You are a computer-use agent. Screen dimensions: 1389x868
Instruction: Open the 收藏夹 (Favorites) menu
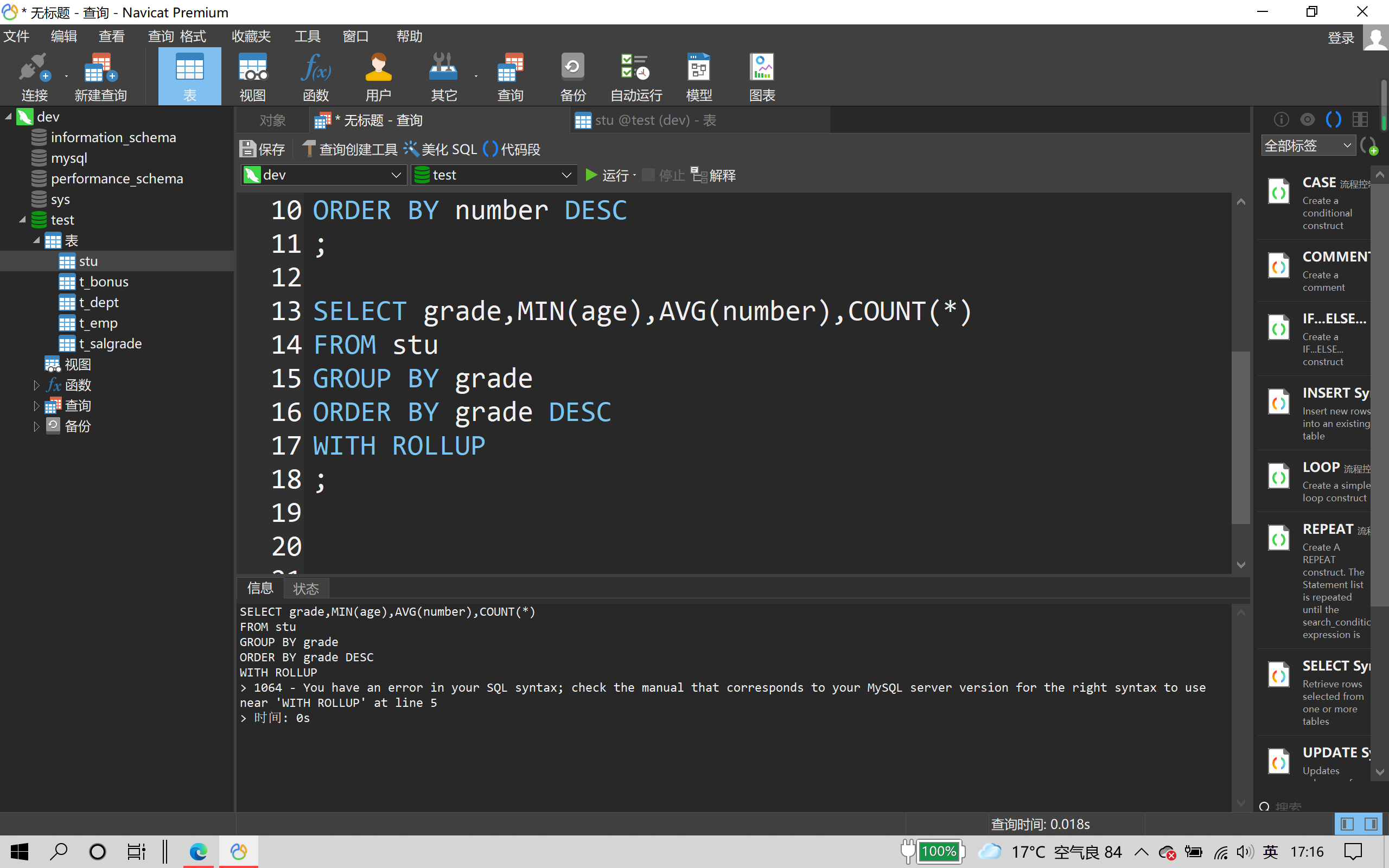coord(251,36)
